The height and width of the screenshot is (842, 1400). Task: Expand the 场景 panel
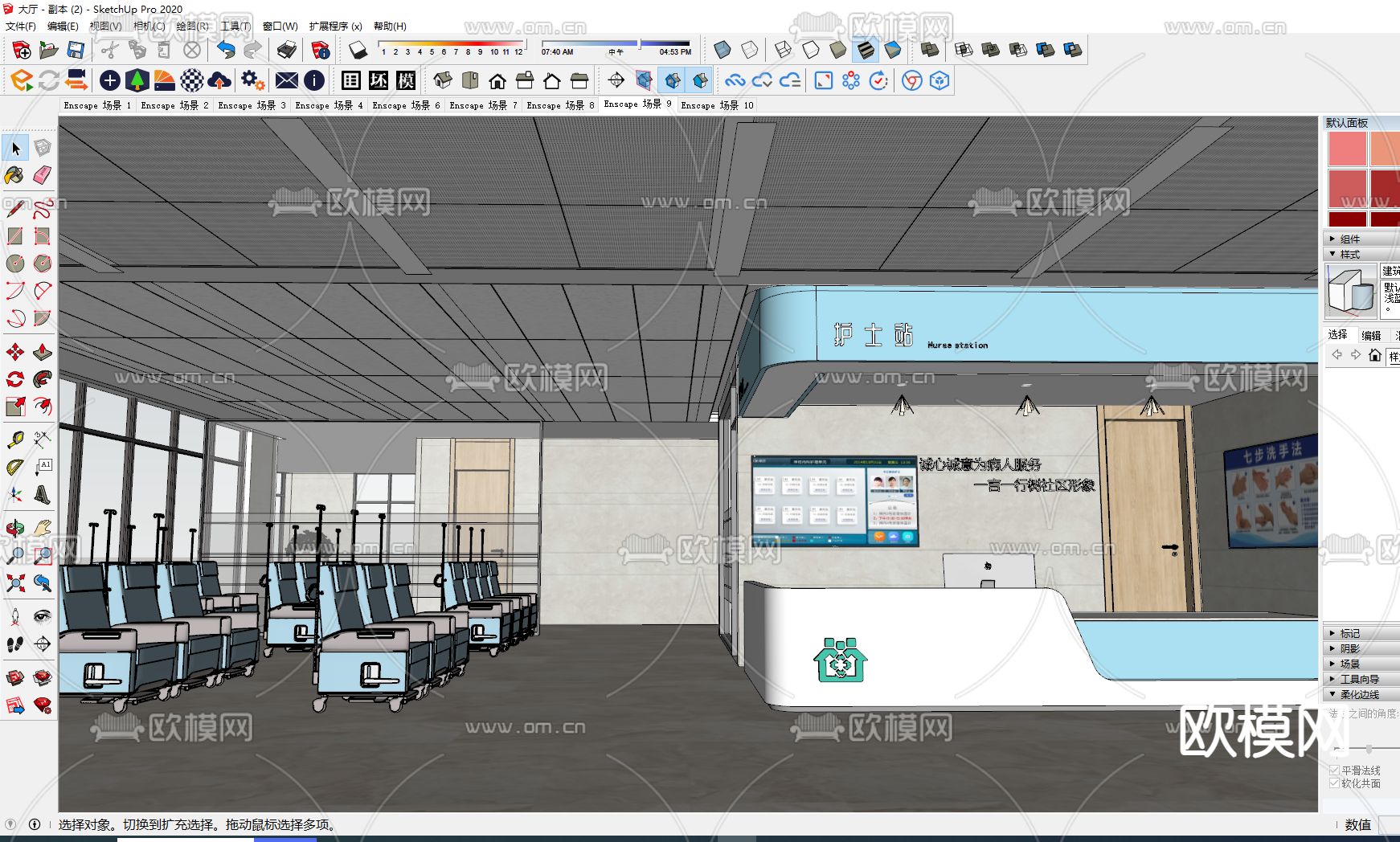point(1361,664)
